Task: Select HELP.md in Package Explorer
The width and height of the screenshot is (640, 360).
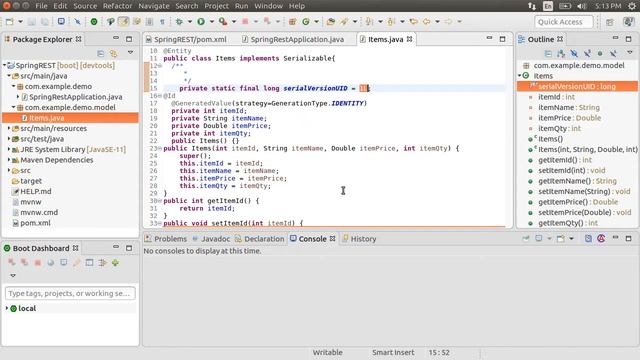Action: click(x=36, y=191)
